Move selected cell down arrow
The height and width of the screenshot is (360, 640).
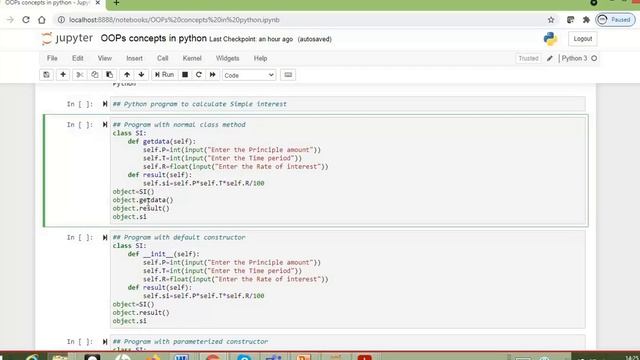(141, 75)
